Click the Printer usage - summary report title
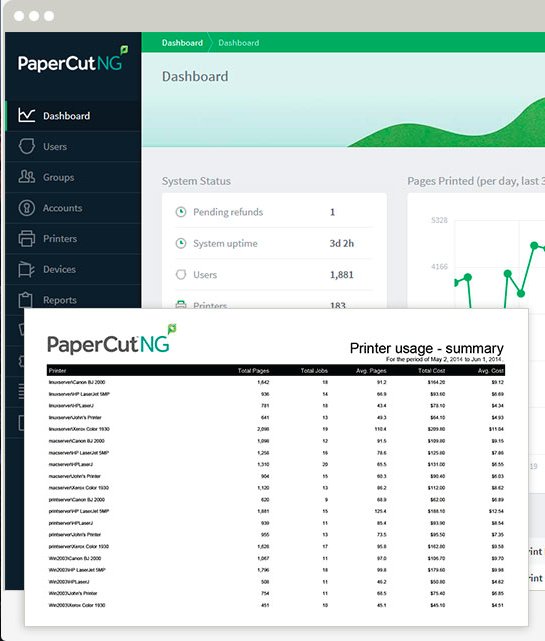The image size is (545, 641). tap(426, 348)
